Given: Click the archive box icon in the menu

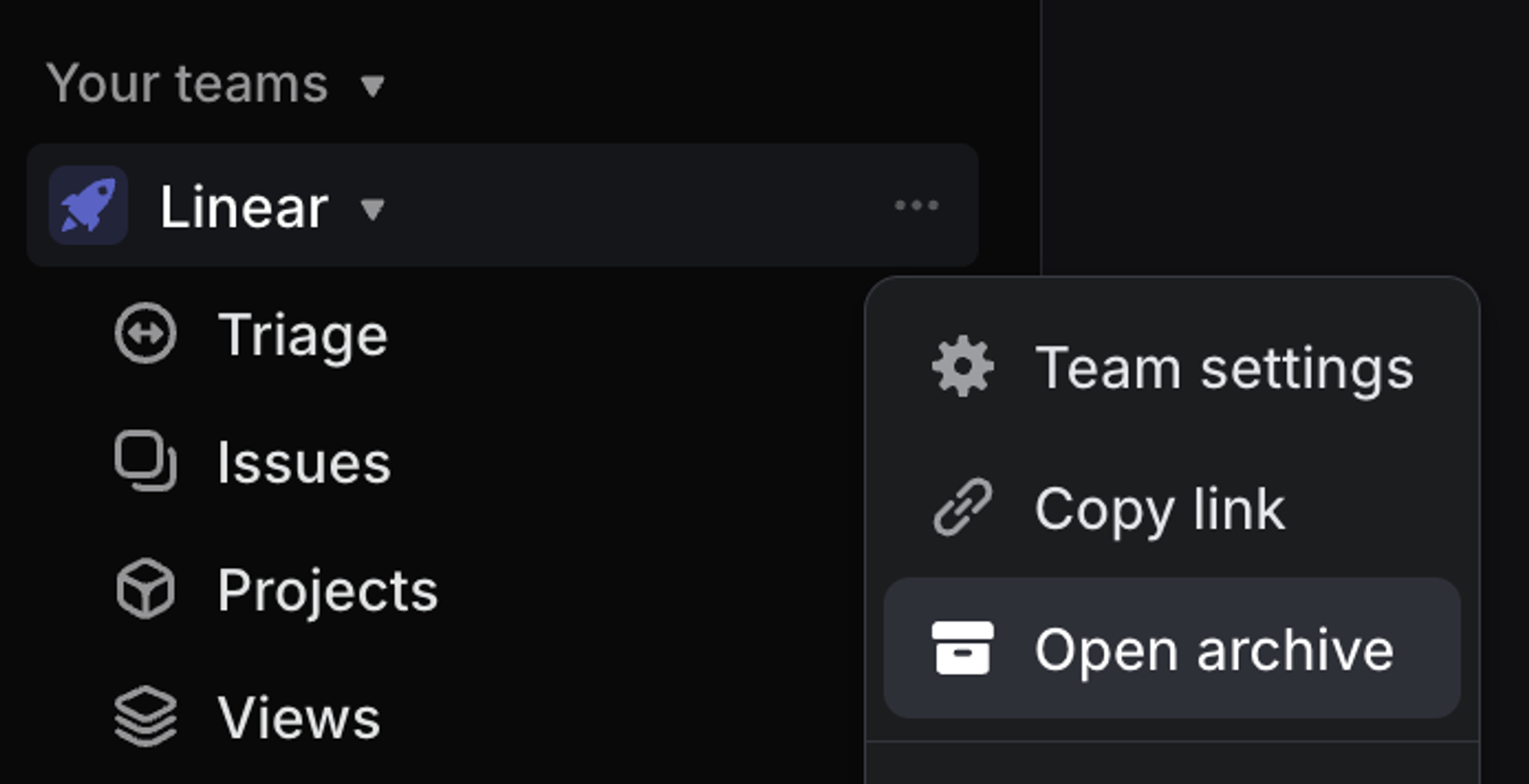Looking at the screenshot, I should click(963, 649).
